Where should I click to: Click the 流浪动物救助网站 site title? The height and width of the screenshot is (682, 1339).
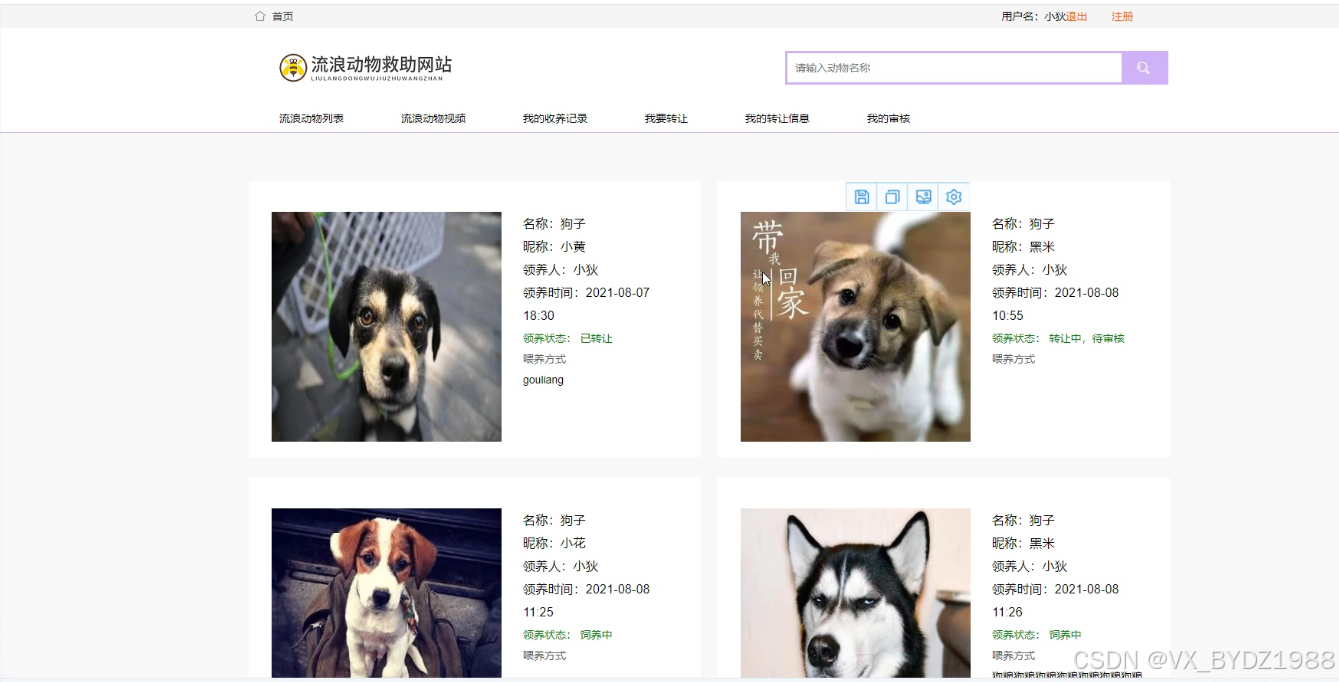[381, 65]
